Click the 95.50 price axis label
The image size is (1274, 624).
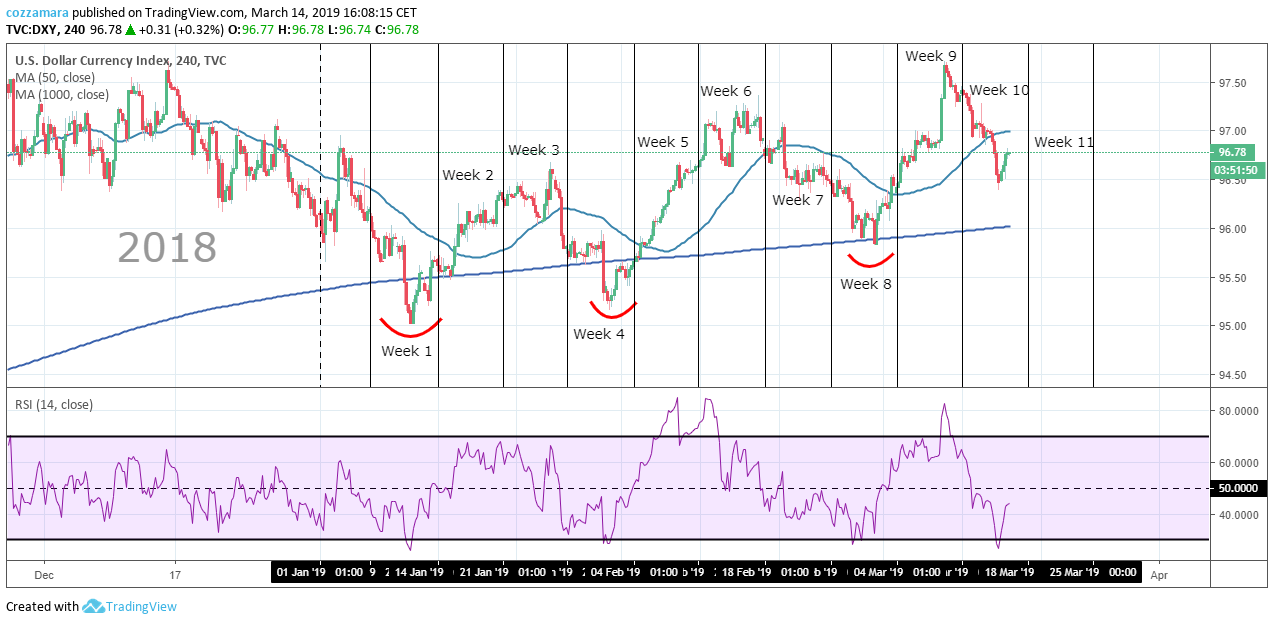1233,278
